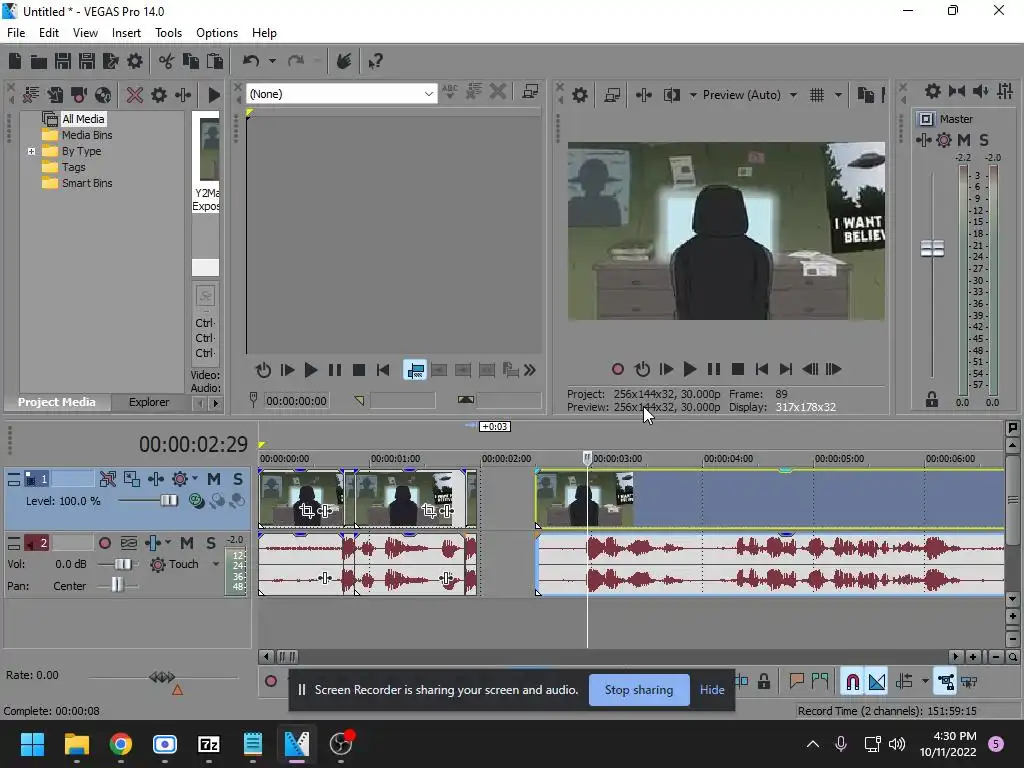The width and height of the screenshot is (1024, 768).
Task: Toggle the Master bus Solo button
Action: click(x=984, y=140)
